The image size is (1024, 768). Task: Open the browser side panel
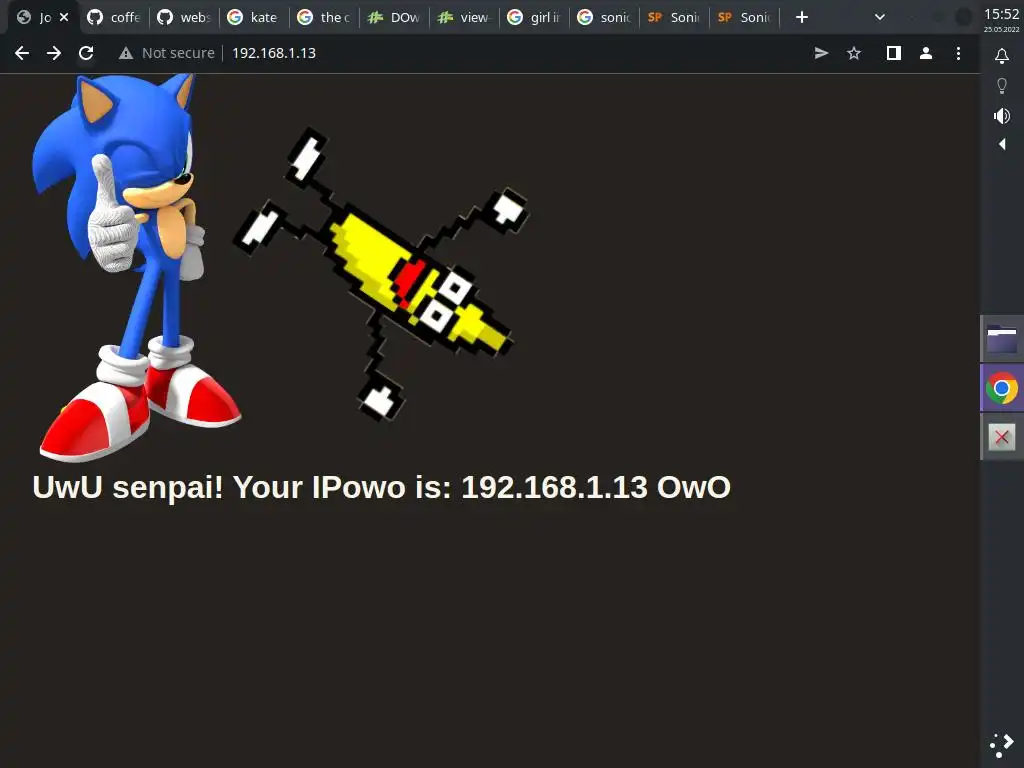point(893,53)
